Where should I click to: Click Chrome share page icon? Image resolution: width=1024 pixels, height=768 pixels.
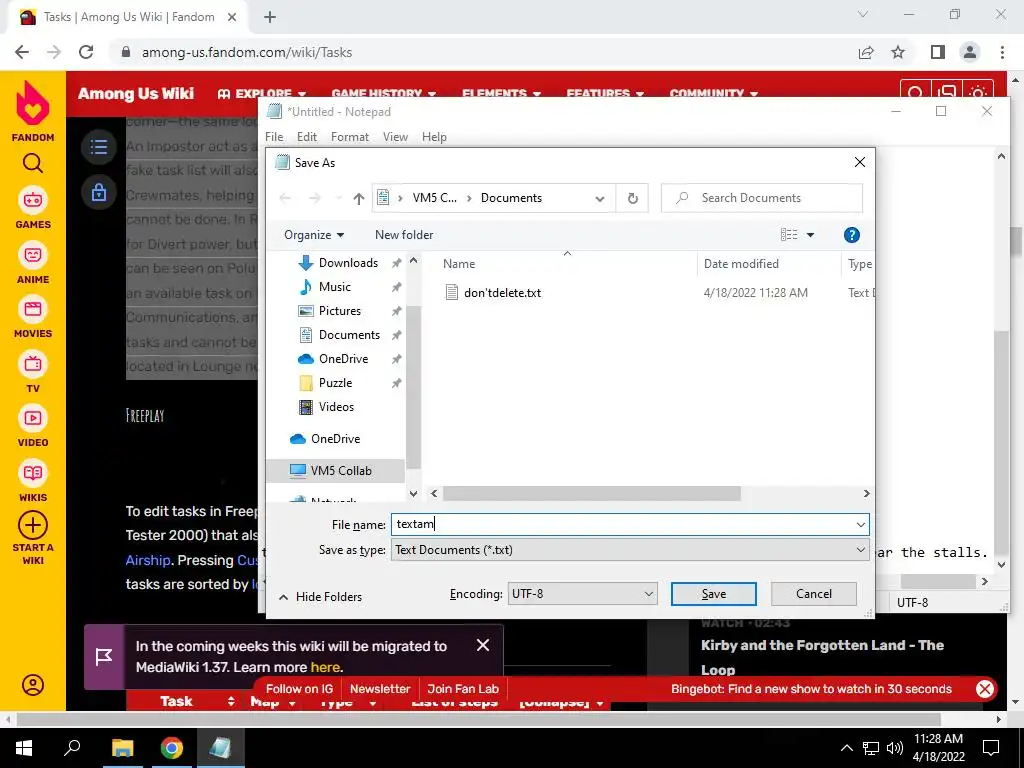[866, 52]
